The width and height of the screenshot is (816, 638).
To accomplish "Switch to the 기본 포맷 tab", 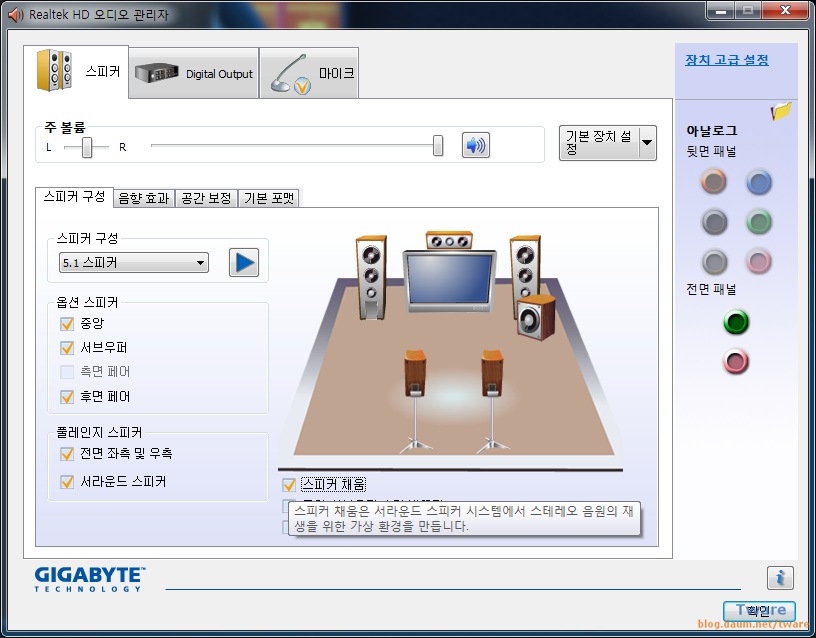I will [x=269, y=198].
